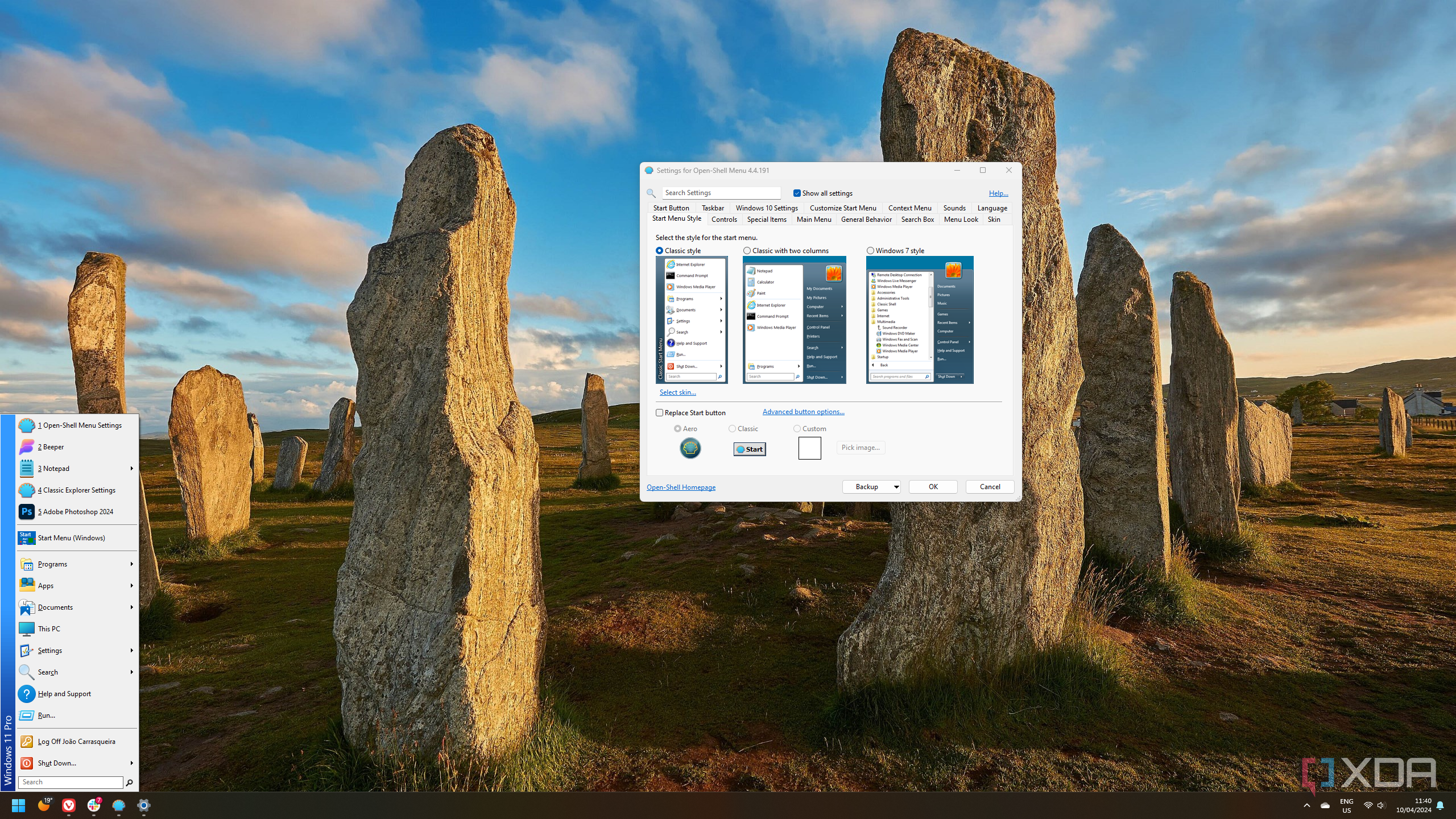Toggle the Show all settings checkbox
The height and width of the screenshot is (819, 1456).
[x=797, y=193]
